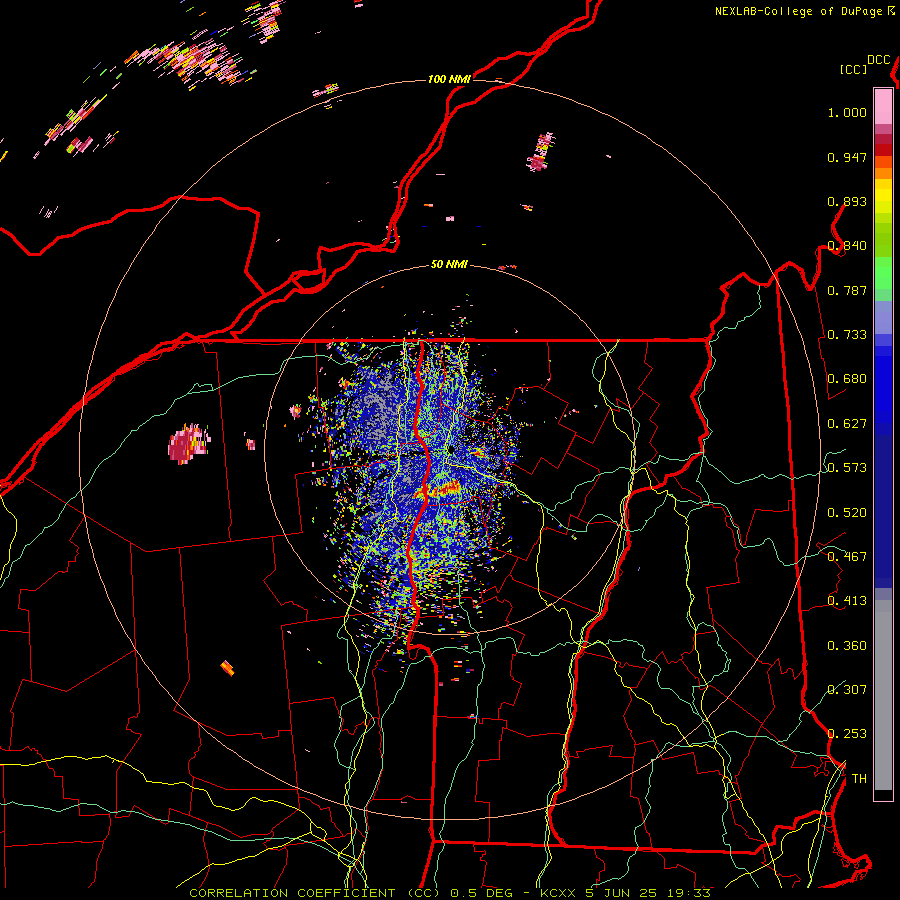
Task: Click the 0.360 color scale value
Action: 847,646
